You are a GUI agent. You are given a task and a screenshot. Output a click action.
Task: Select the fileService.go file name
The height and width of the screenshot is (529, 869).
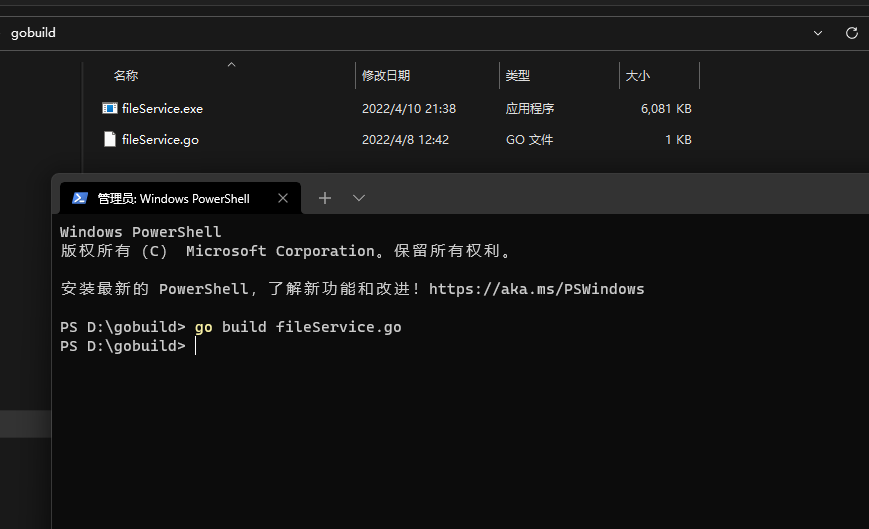coord(160,140)
